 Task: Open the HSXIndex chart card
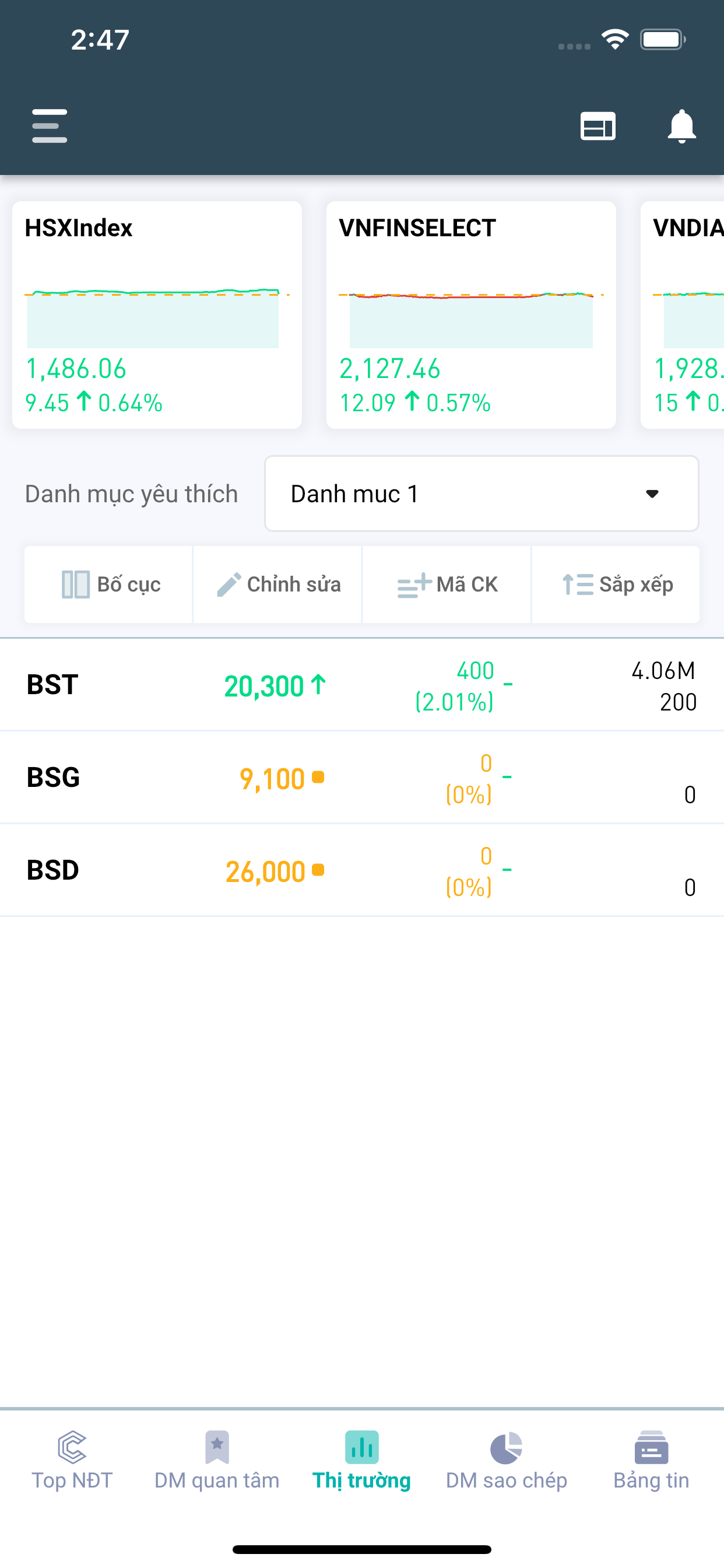(x=157, y=314)
